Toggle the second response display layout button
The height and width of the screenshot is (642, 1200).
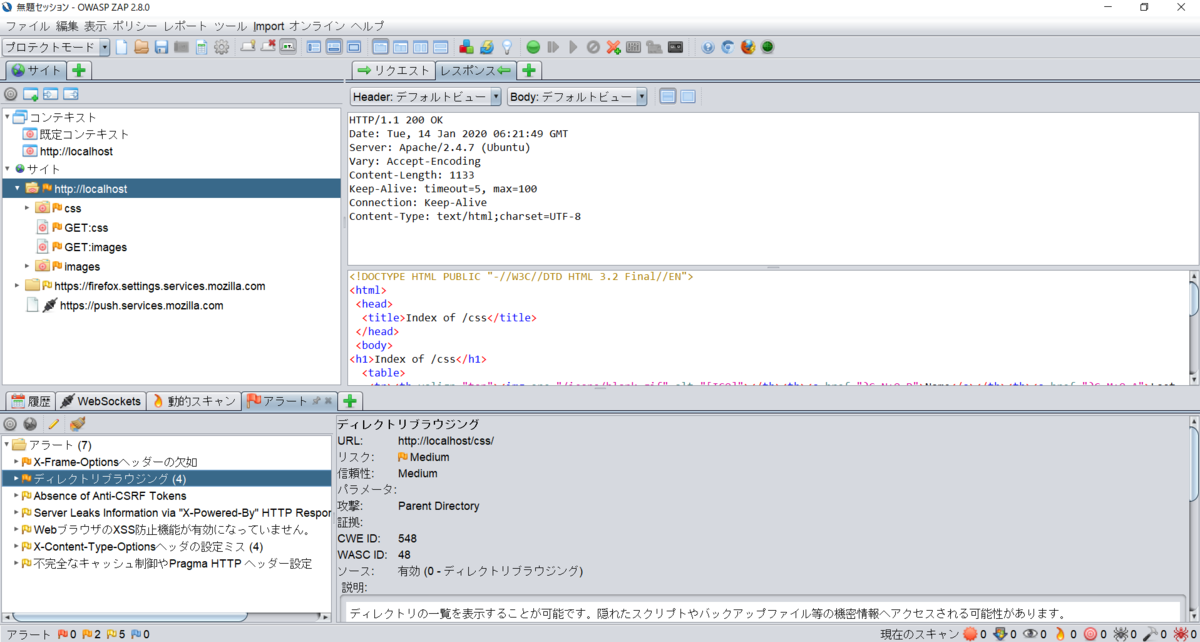[688, 97]
